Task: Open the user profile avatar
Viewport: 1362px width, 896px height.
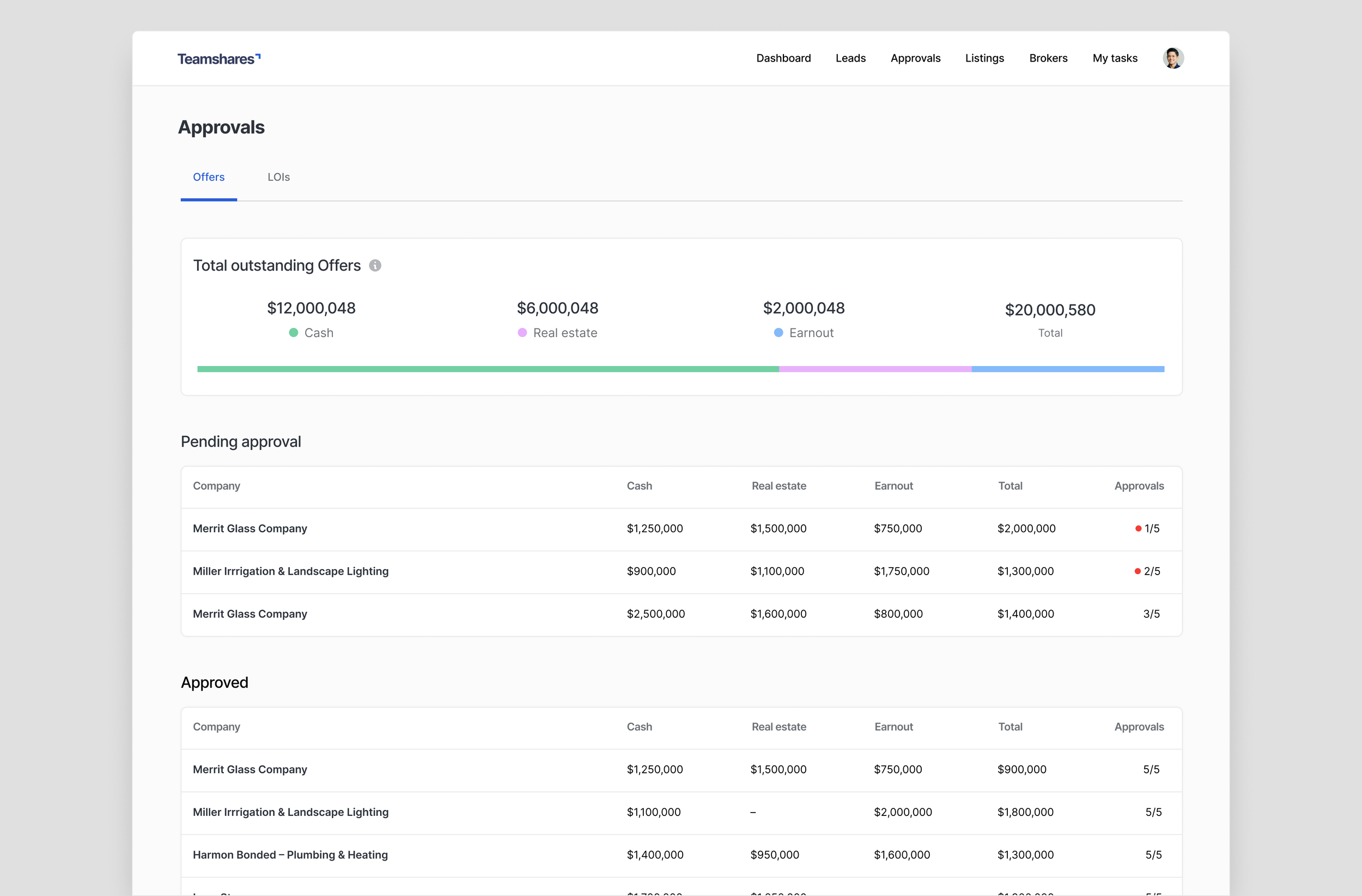Action: point(1172,58)
